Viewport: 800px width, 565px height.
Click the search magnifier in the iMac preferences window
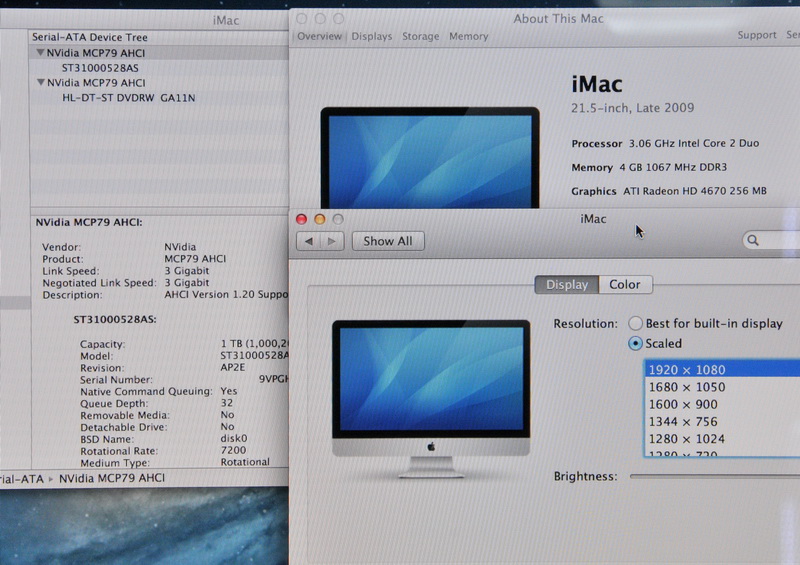click(753, 240)
